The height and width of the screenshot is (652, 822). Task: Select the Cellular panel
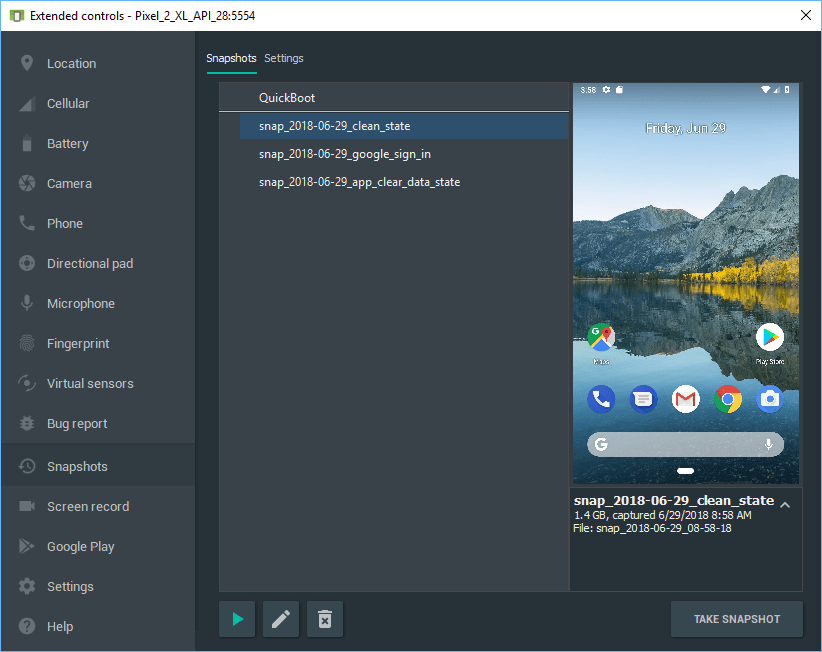(x=75, y=103)
